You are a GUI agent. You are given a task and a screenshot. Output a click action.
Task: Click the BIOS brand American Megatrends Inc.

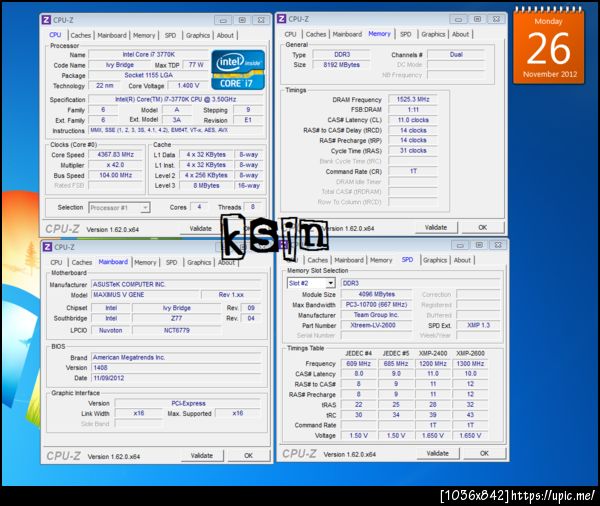point(176,357)
